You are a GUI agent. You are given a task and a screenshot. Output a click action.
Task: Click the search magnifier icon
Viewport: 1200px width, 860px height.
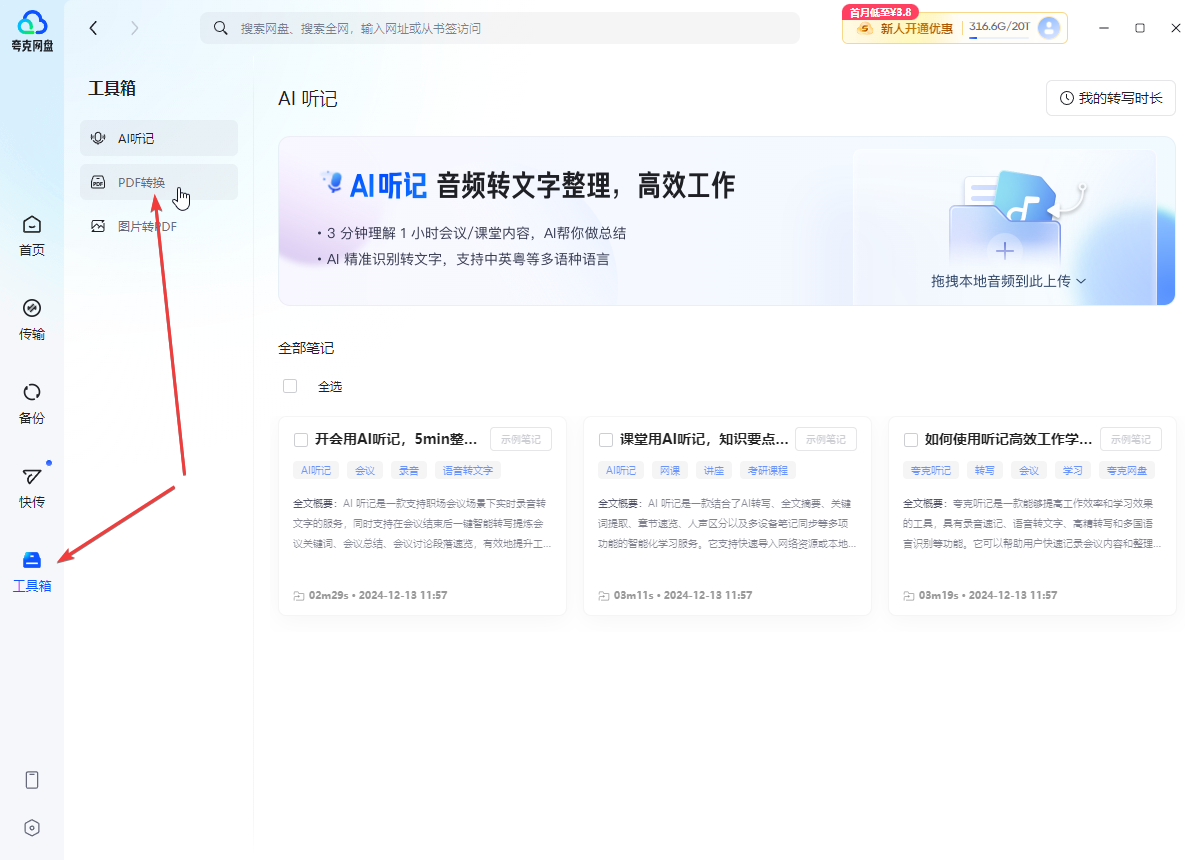pyautogui.click(x=221, y=28)
